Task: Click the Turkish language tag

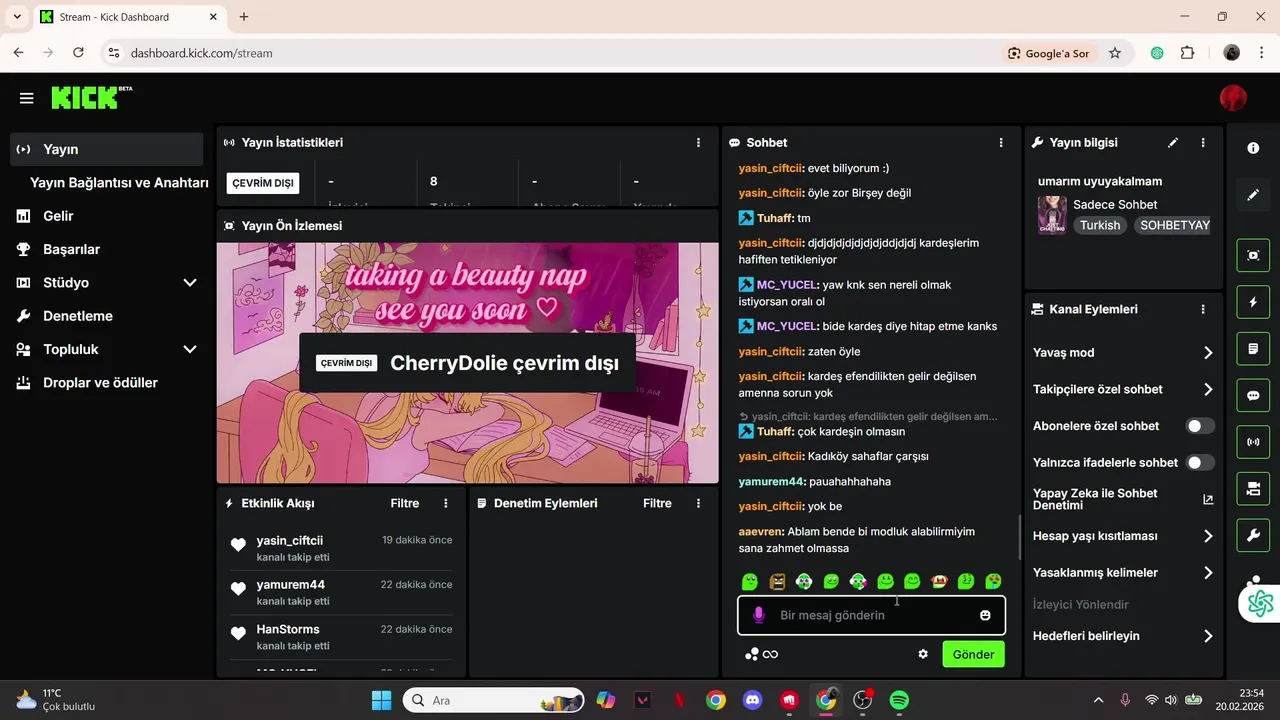Action: click(x=1100, y=225)
